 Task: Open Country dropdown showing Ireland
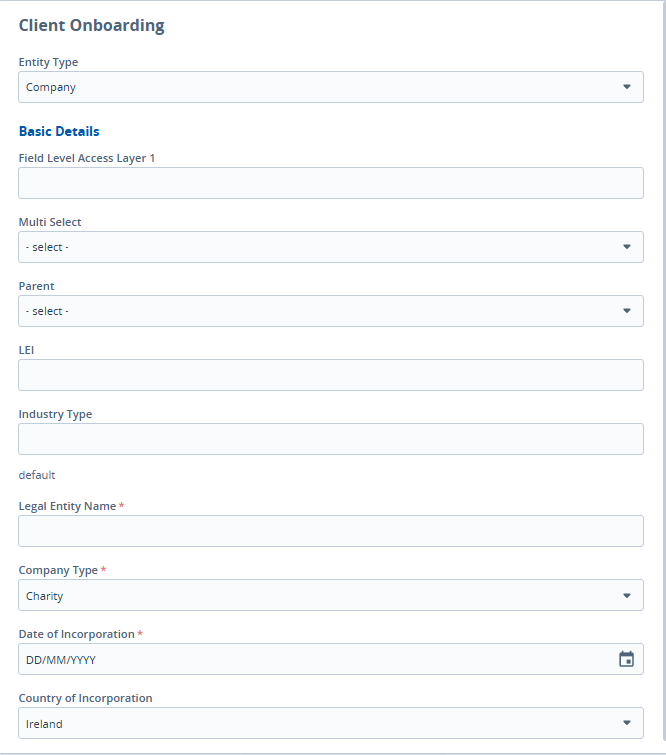(x=320, y=723)
